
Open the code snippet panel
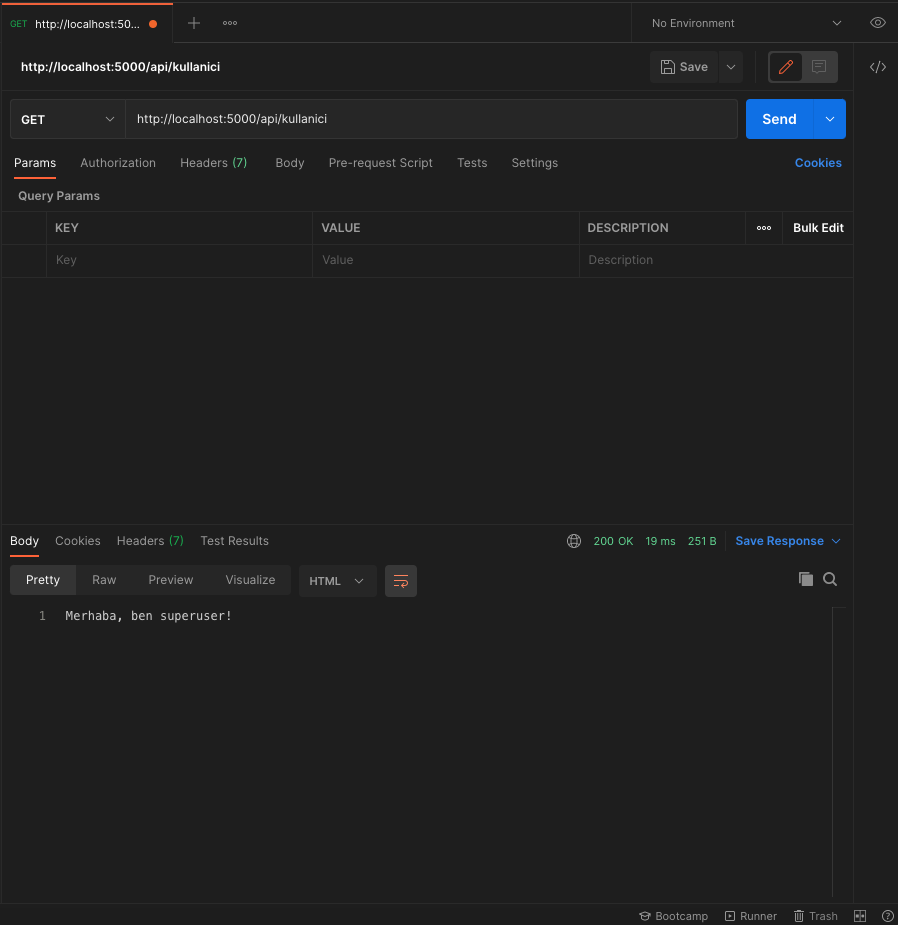878,67
